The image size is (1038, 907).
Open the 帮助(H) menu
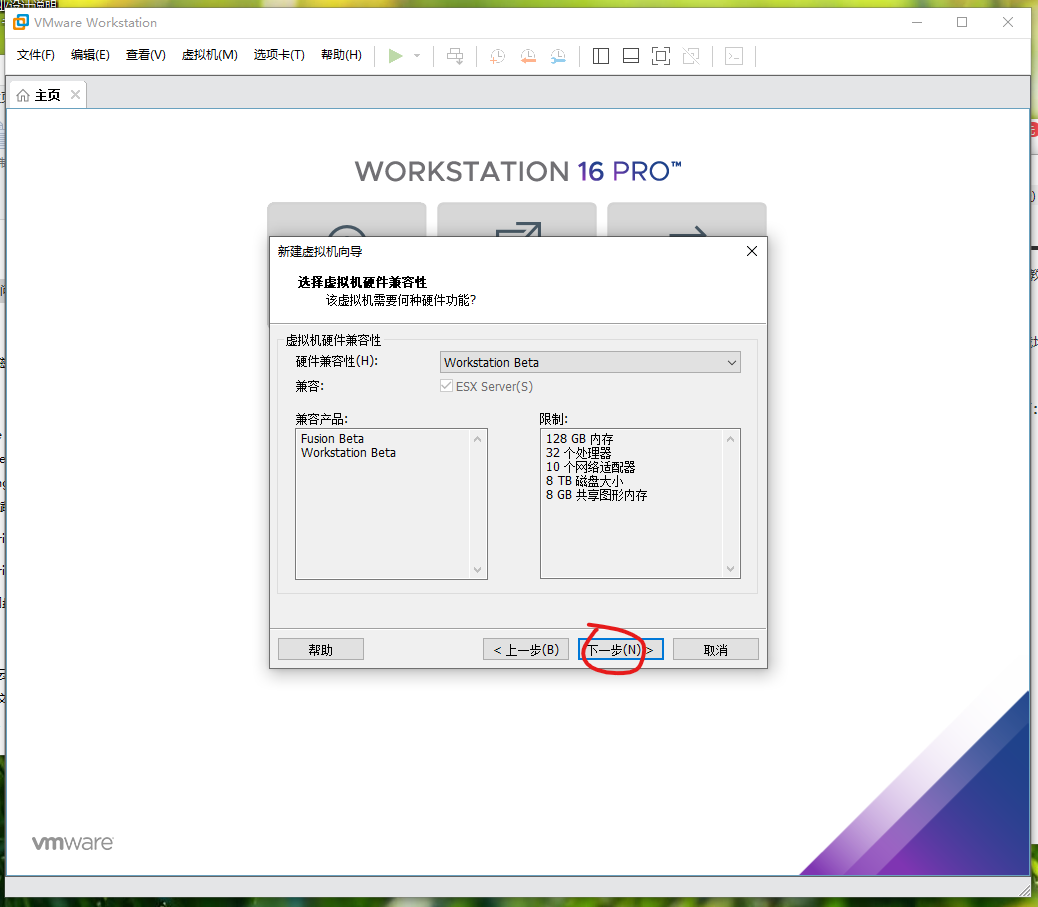point(341,55)
